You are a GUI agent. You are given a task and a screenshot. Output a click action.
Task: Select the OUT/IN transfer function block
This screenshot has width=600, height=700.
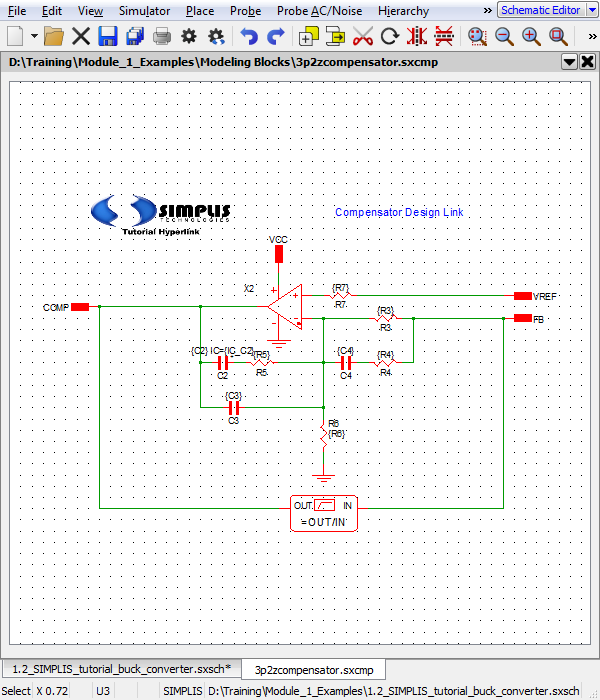pyautogui.click(x=324, y=512)
